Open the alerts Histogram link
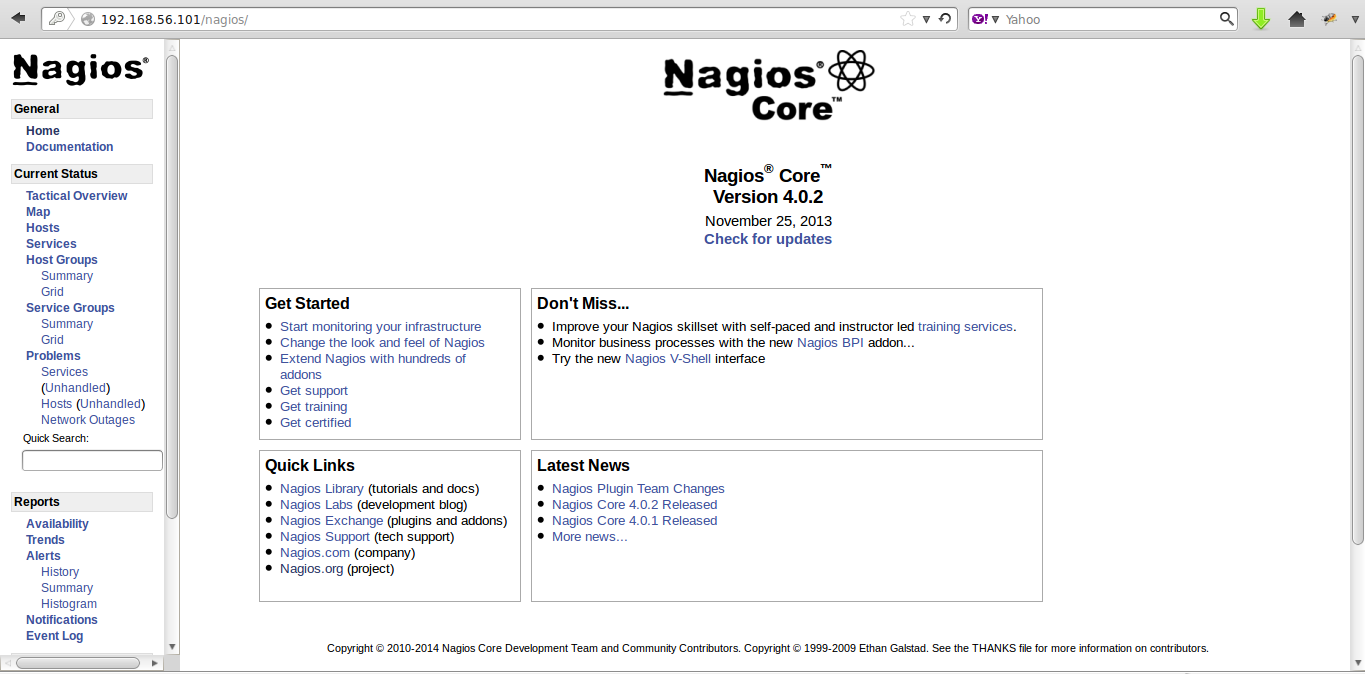 [69, 604]
